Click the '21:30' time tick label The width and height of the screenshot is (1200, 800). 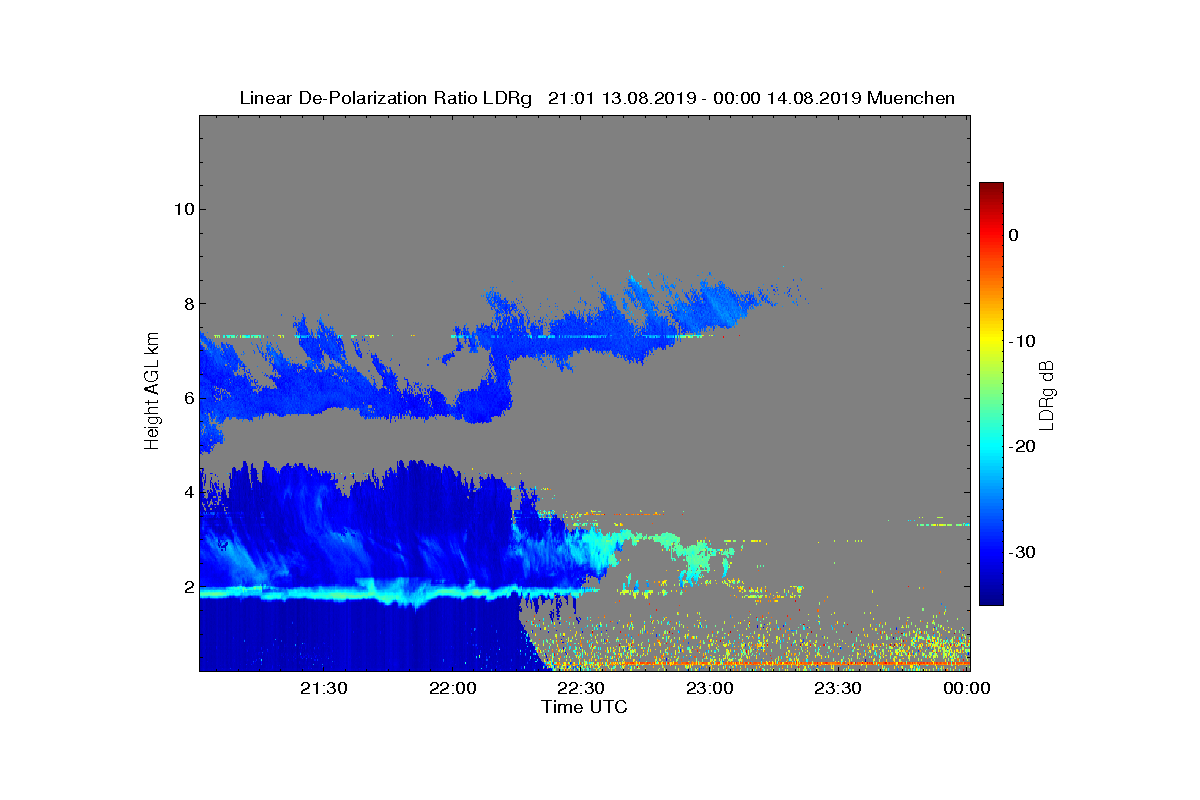(324, 688)
